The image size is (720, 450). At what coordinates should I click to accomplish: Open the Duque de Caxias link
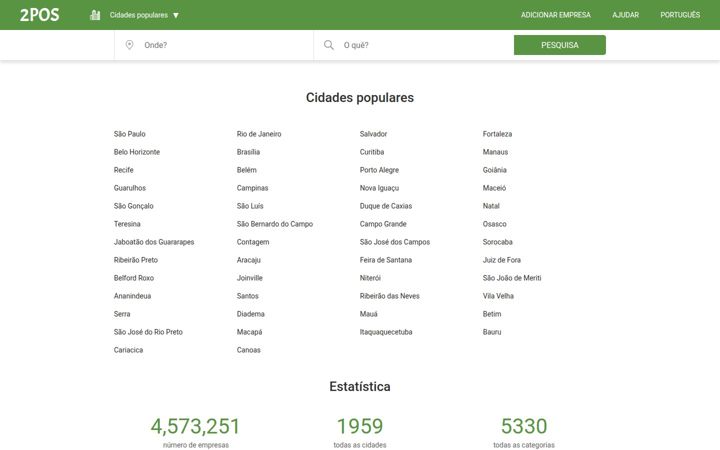pos(386,206)
